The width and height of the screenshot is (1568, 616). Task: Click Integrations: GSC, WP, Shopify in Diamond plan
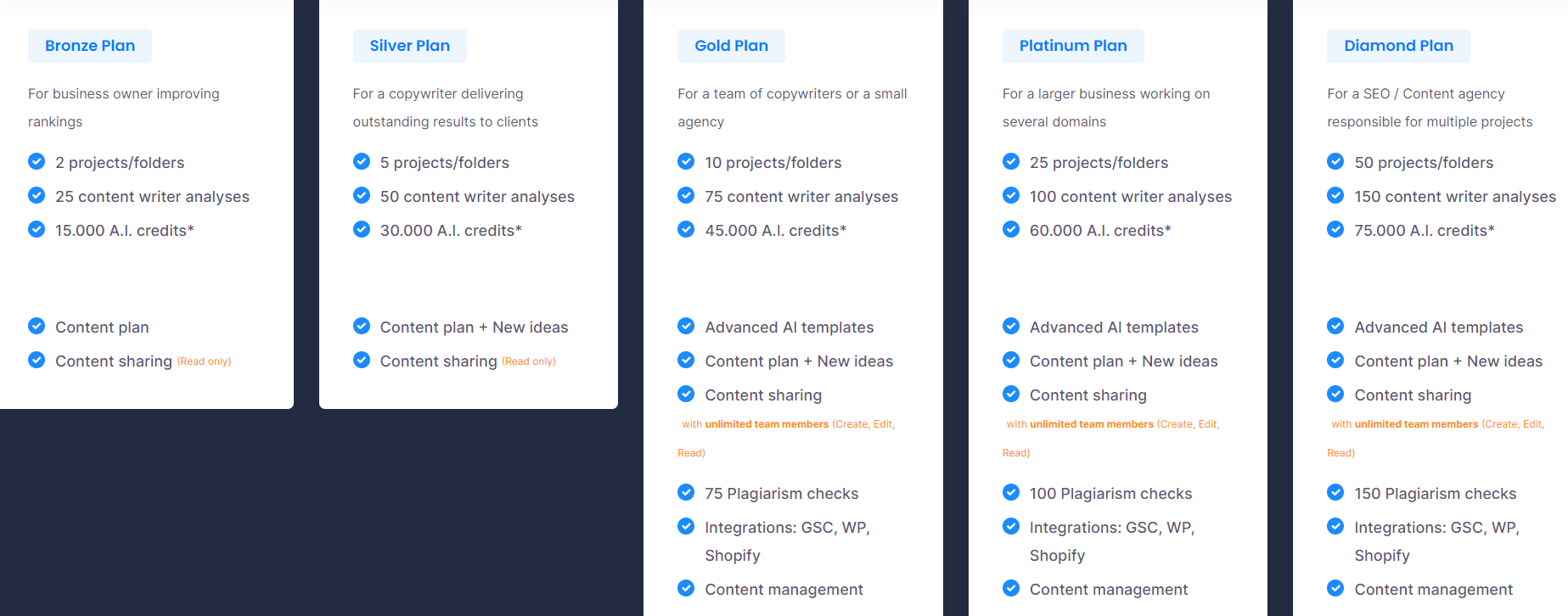[x=1436, y=541]
